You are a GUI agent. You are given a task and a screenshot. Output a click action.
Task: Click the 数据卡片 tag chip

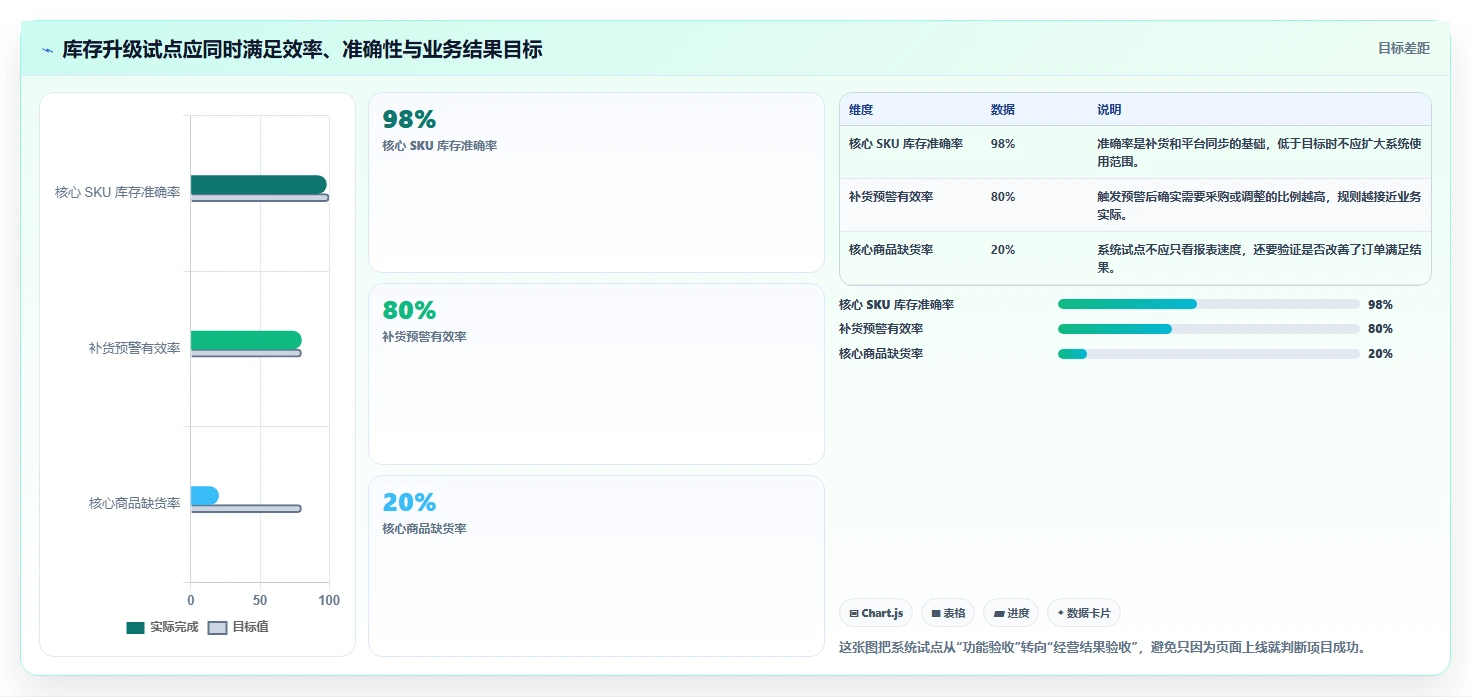(1085, 613)
